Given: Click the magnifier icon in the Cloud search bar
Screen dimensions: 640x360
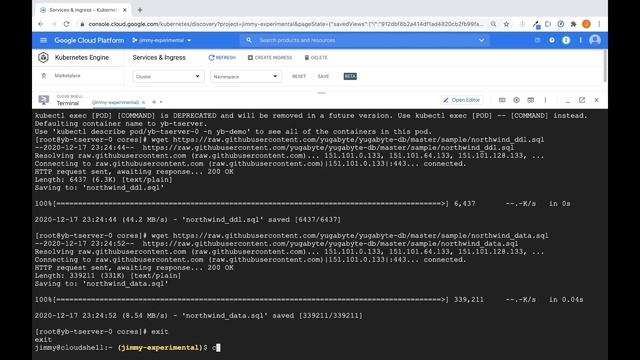Looking at the screenshot, I should [x=249, y=40].
